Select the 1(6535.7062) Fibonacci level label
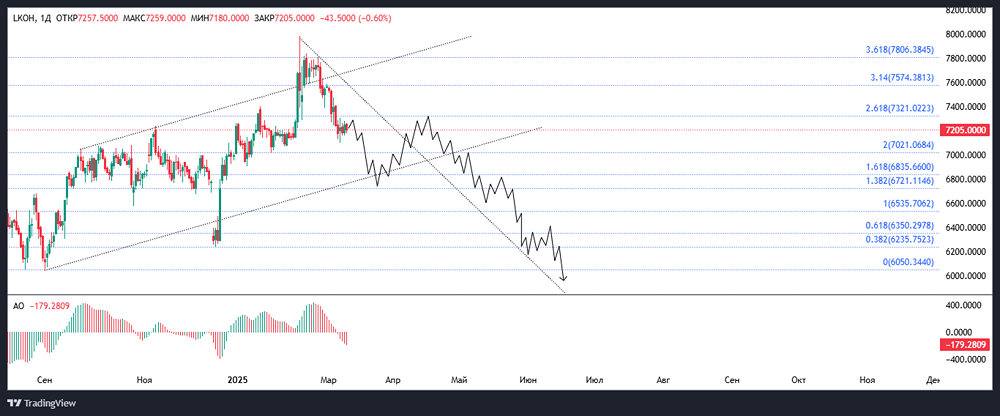The height and width of the screenshot is (416, 1000). (908, 204)
